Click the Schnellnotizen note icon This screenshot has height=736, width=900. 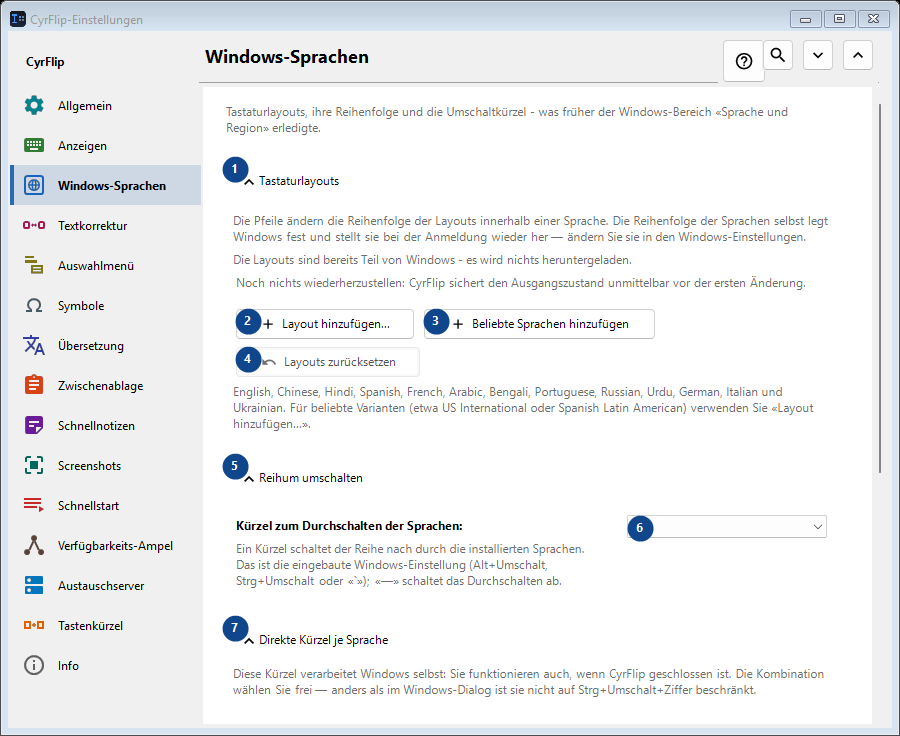[x=34, y=425]
